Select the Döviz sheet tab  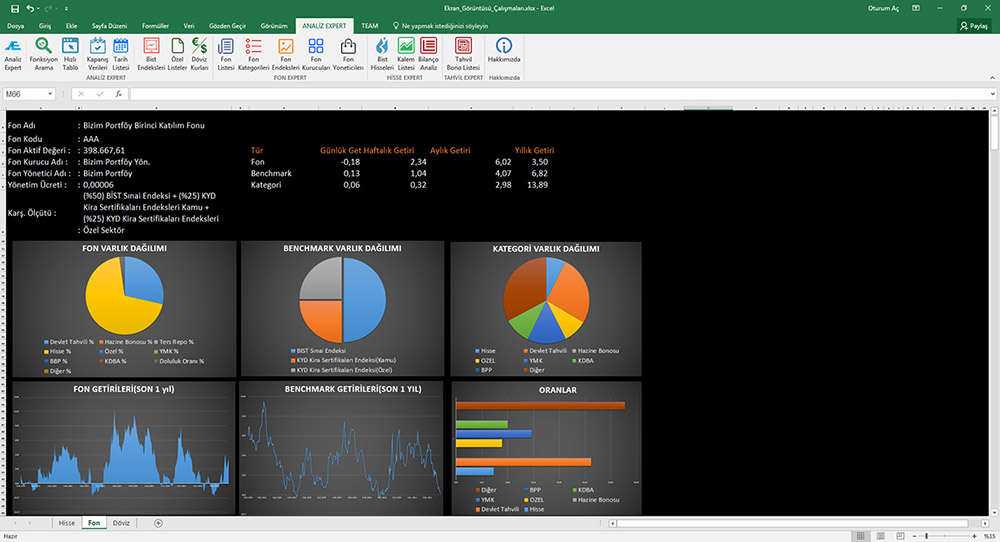point(121,523)
